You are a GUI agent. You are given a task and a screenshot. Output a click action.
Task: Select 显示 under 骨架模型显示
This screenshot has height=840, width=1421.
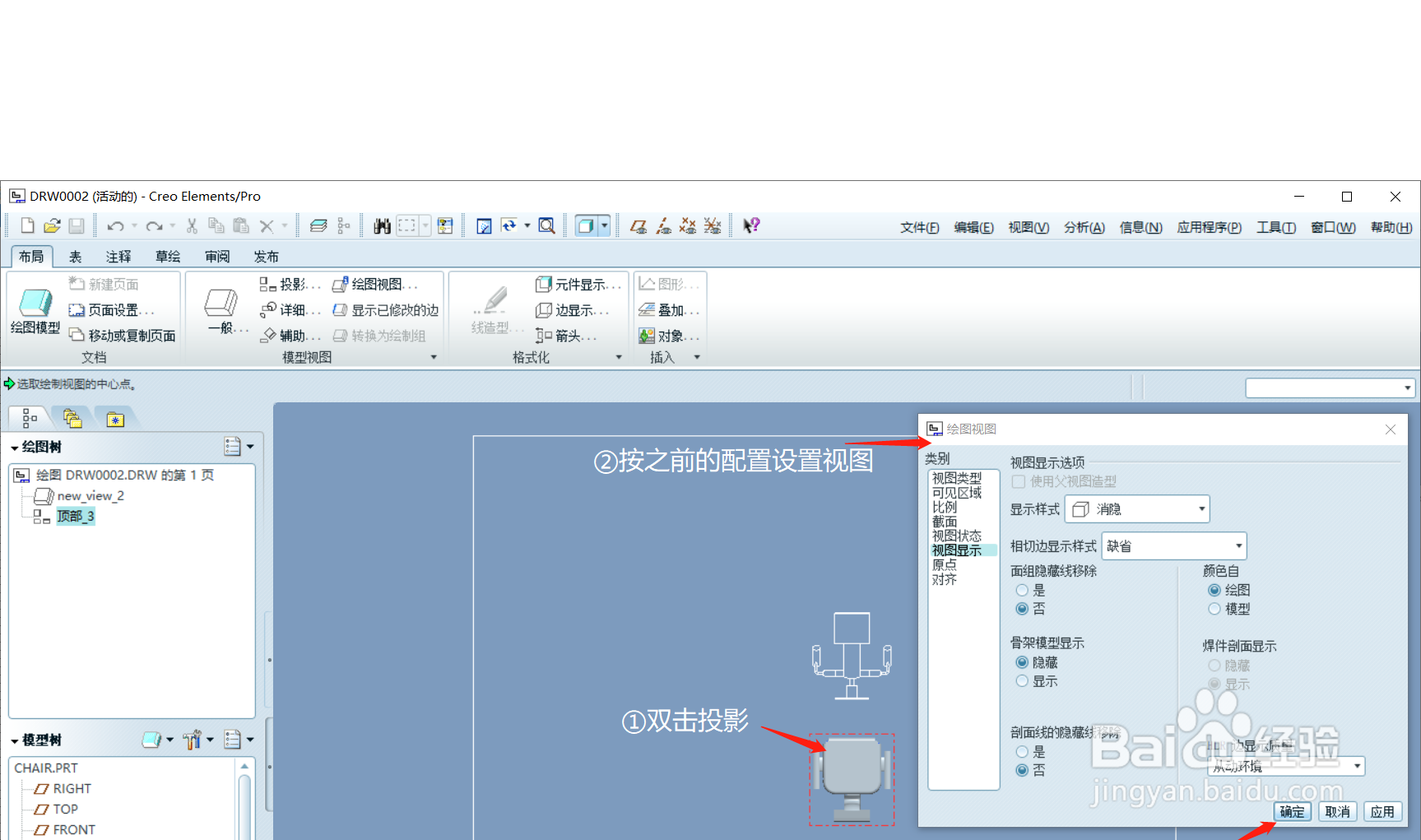coord(1020,681)
